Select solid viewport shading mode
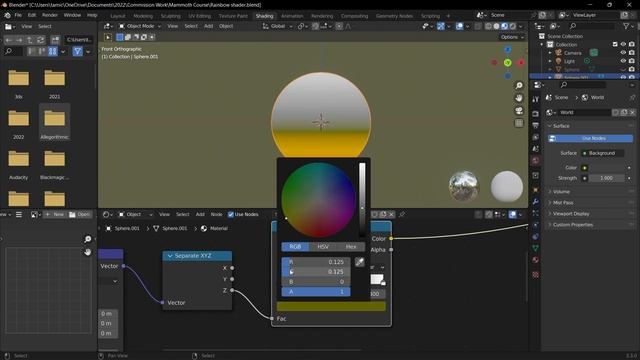The width and height of the screenshot is (640, 360). tap(496, 26)
